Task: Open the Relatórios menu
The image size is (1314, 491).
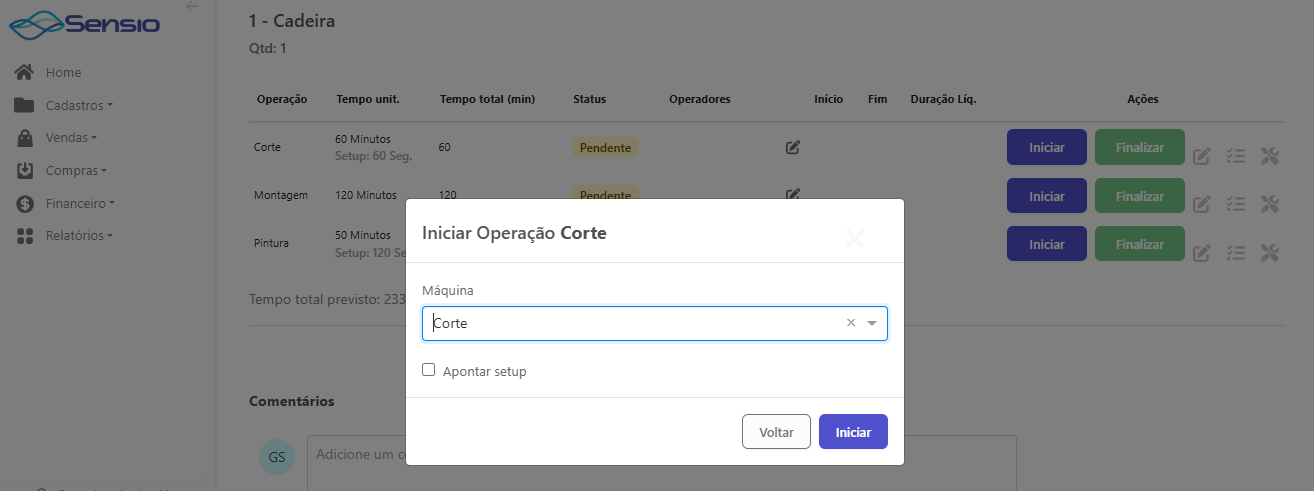Action: (x=79, y=236)
